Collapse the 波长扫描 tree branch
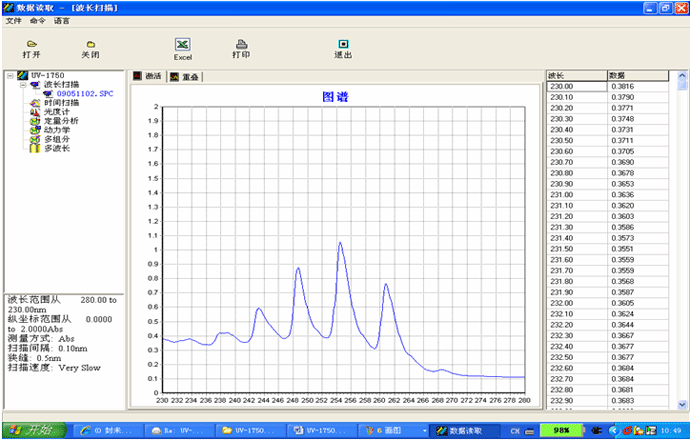The height and width of the screenshot is (440, 690). coord(22,85)
